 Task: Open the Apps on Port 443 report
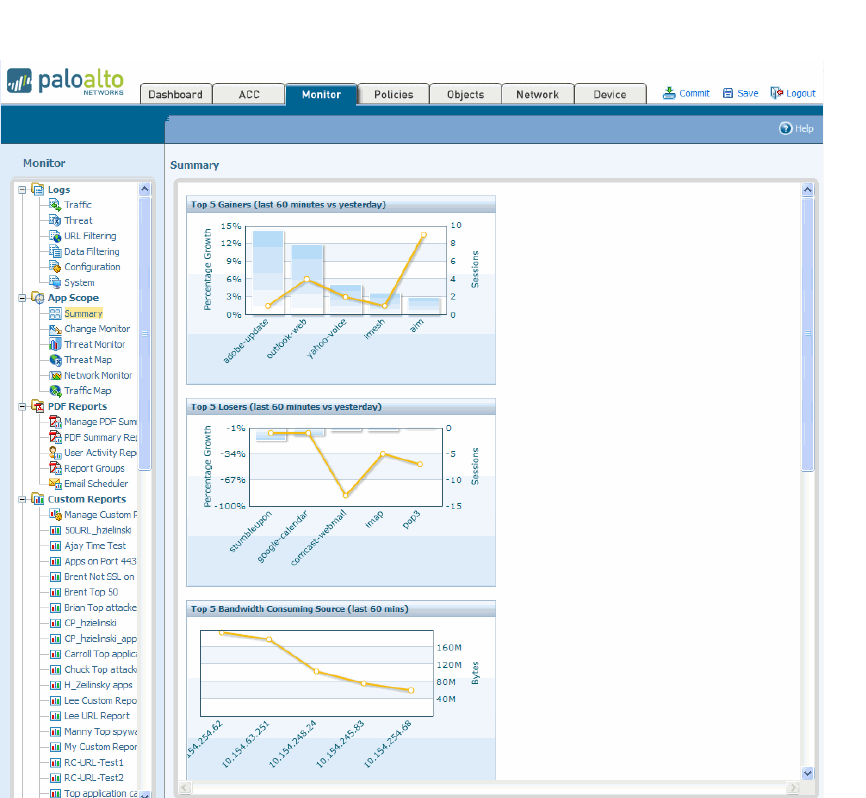[x=100, y=561]
